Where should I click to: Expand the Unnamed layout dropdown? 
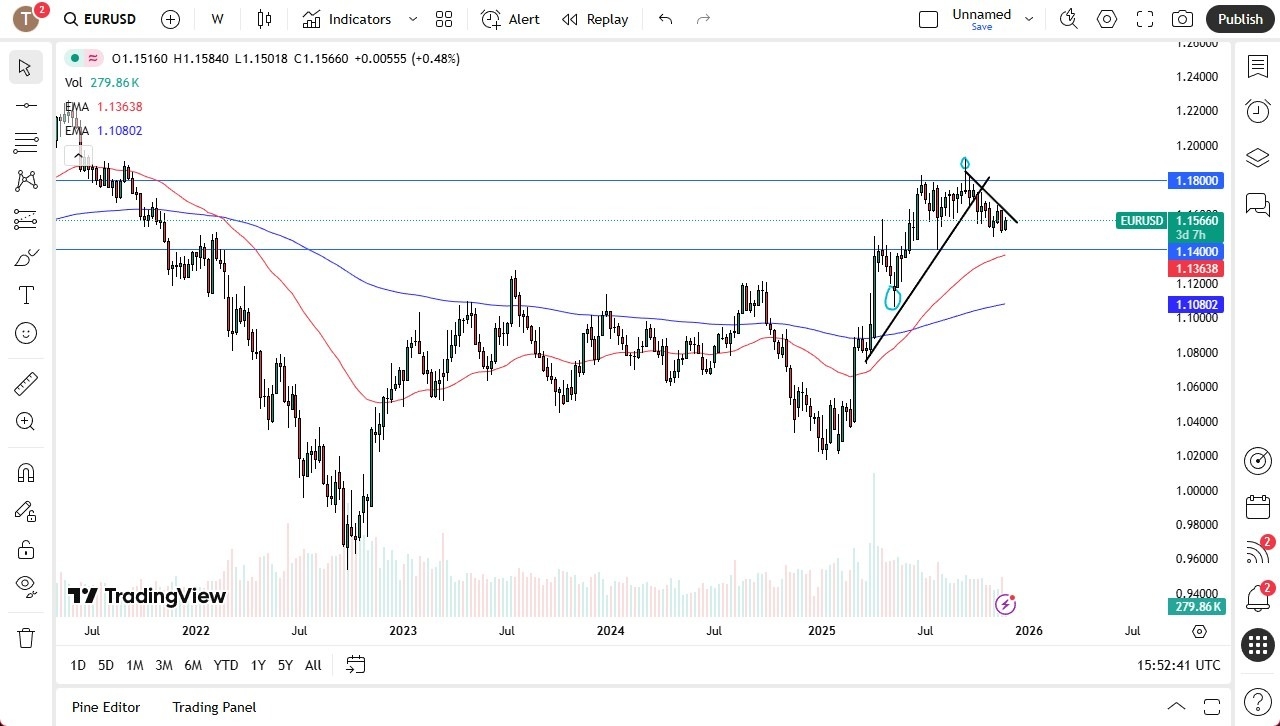coord(1029,18)
